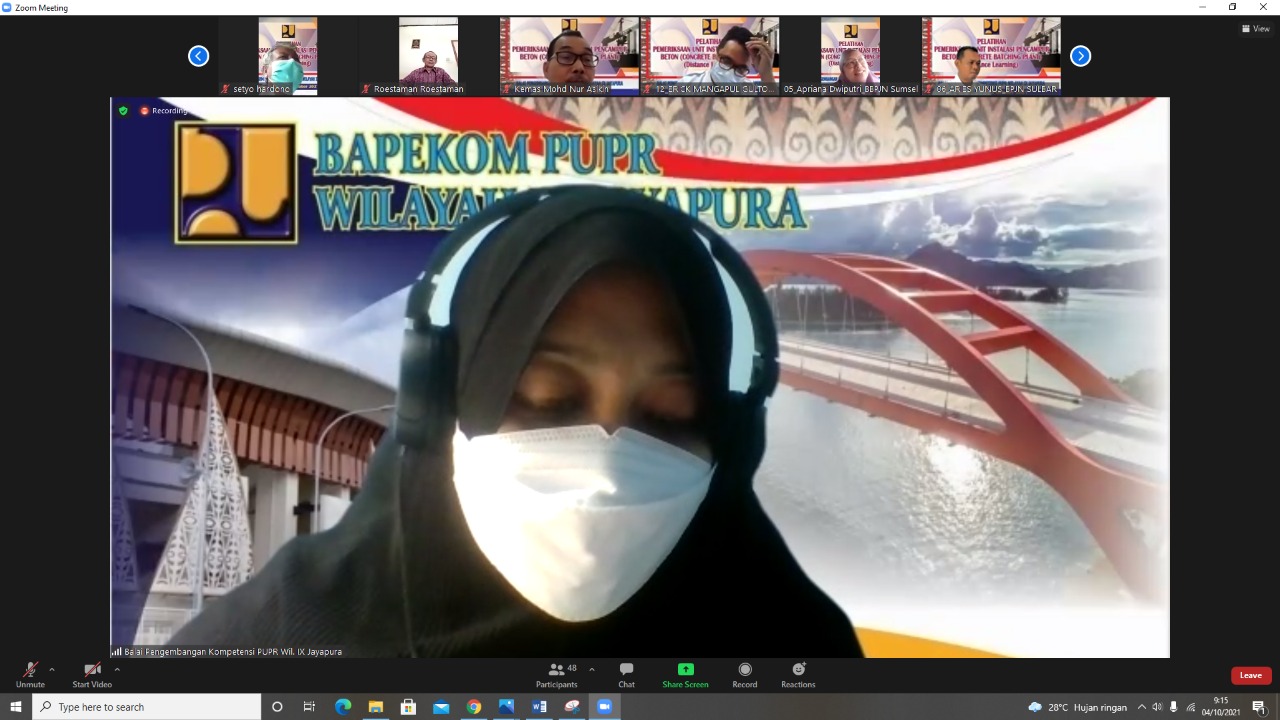The image size is (1280, 720).
Task: Show hidden system tray icons
Action: coord(1142,707)
